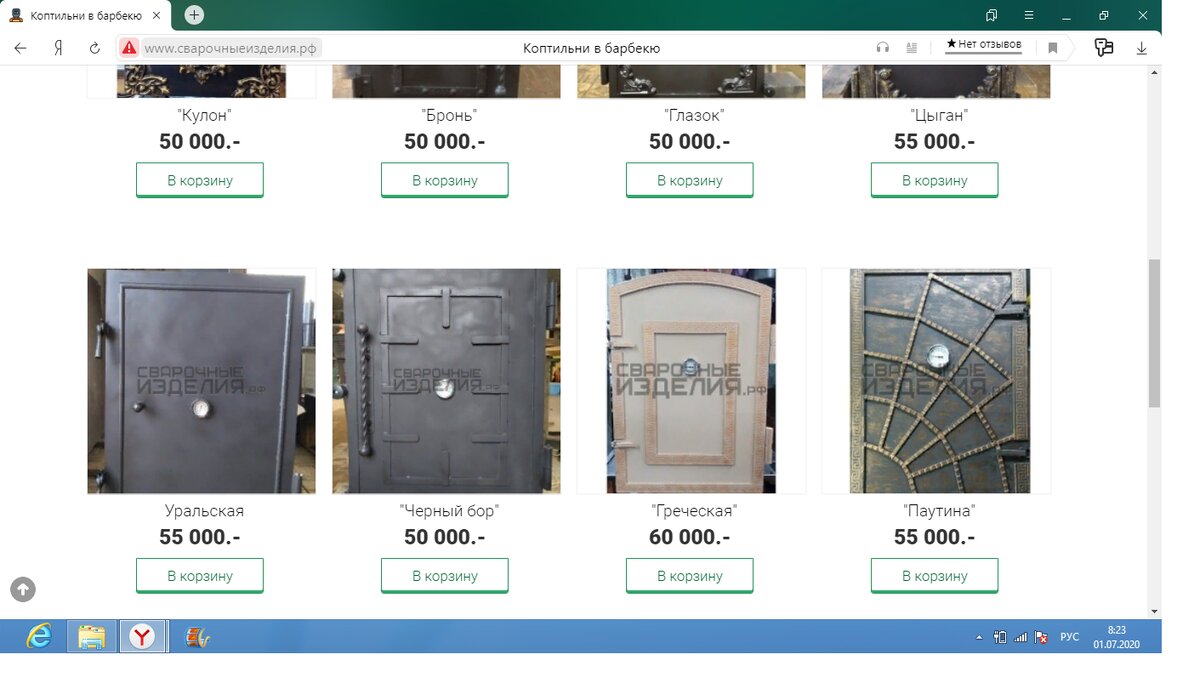Add "Греческая" to cart with В корзину
Image resolution: width=1200 pixels, height=683 pixels.
coord(690,576)
